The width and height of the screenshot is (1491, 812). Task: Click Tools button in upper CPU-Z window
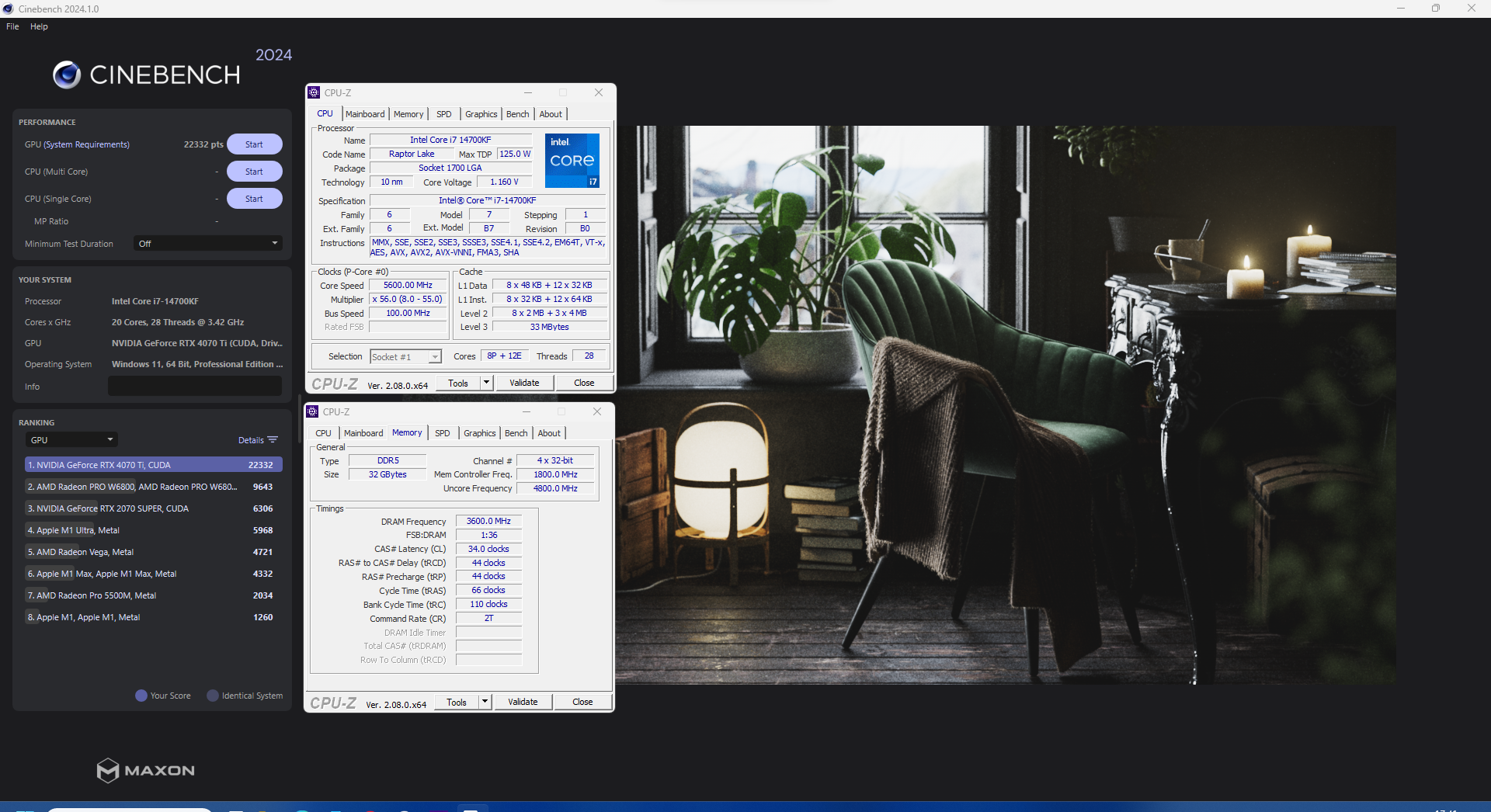[458, 383]
